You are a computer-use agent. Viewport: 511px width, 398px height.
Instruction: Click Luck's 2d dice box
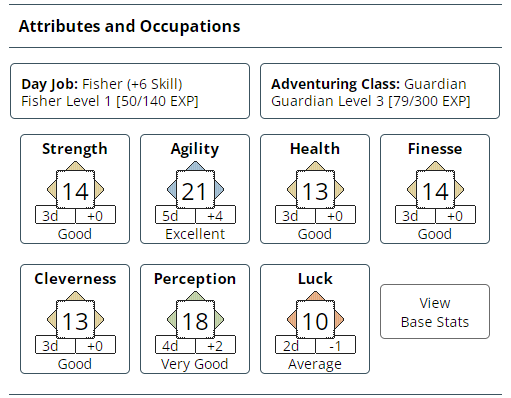click(295, 345)
